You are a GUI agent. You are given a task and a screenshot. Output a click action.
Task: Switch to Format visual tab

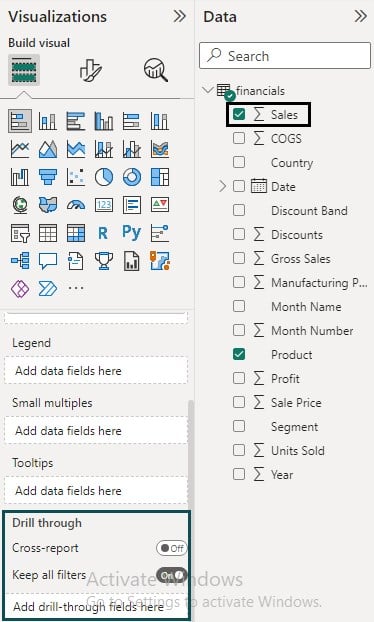(91, 70)
